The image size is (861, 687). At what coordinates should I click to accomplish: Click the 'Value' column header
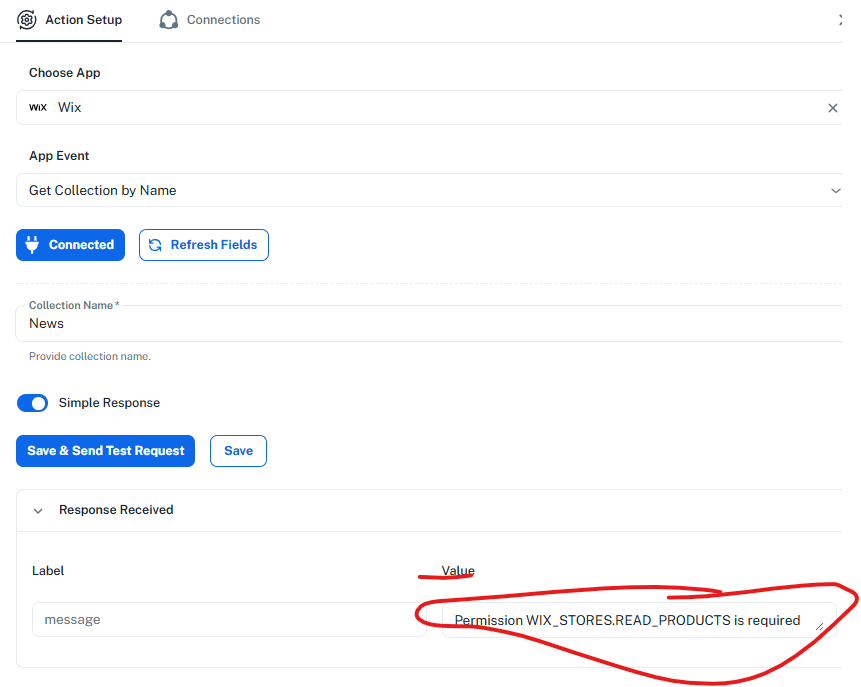(x=458, y=571)
